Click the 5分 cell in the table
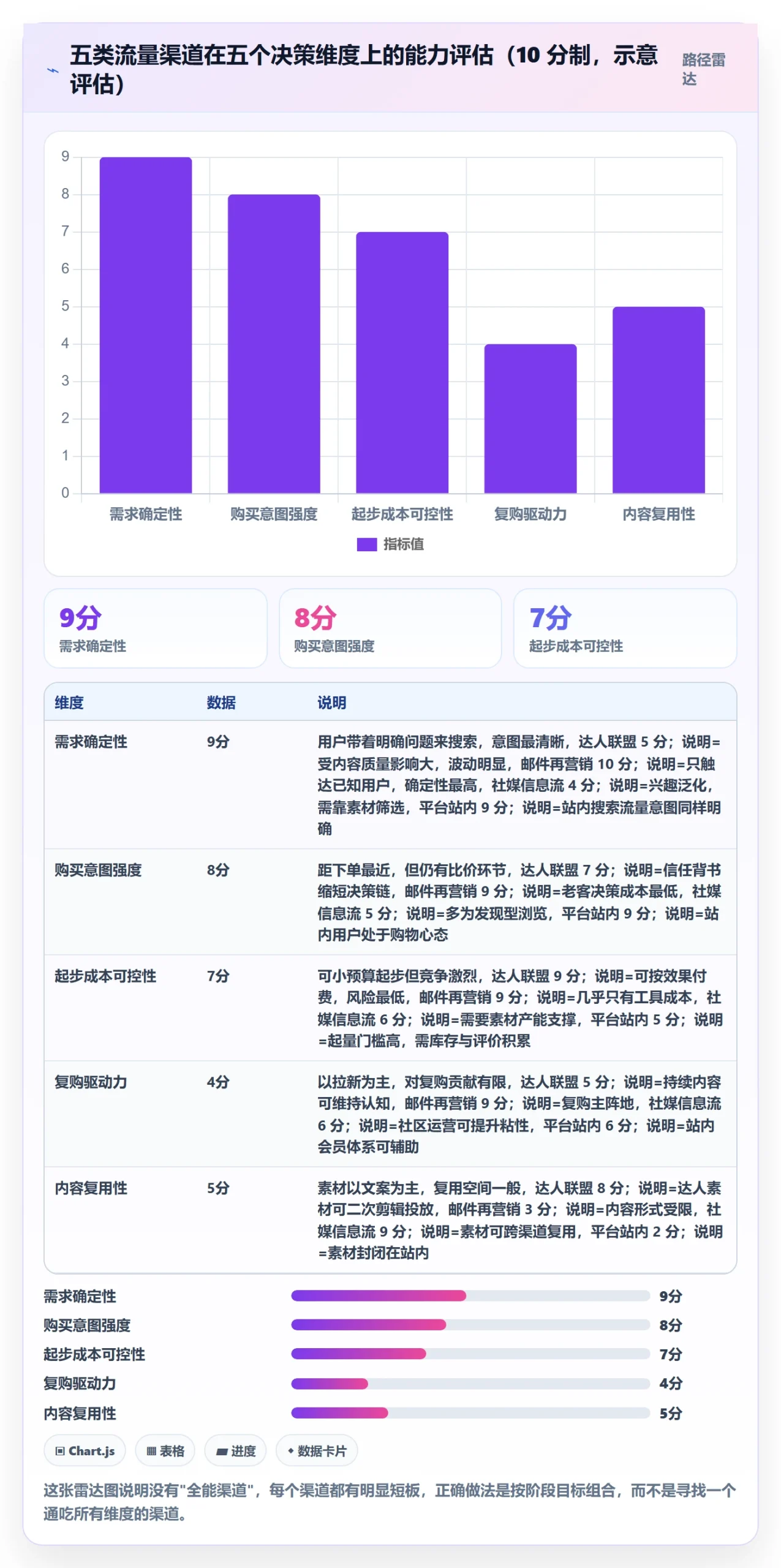The image size is (781, 1568). pos(218,1188)
